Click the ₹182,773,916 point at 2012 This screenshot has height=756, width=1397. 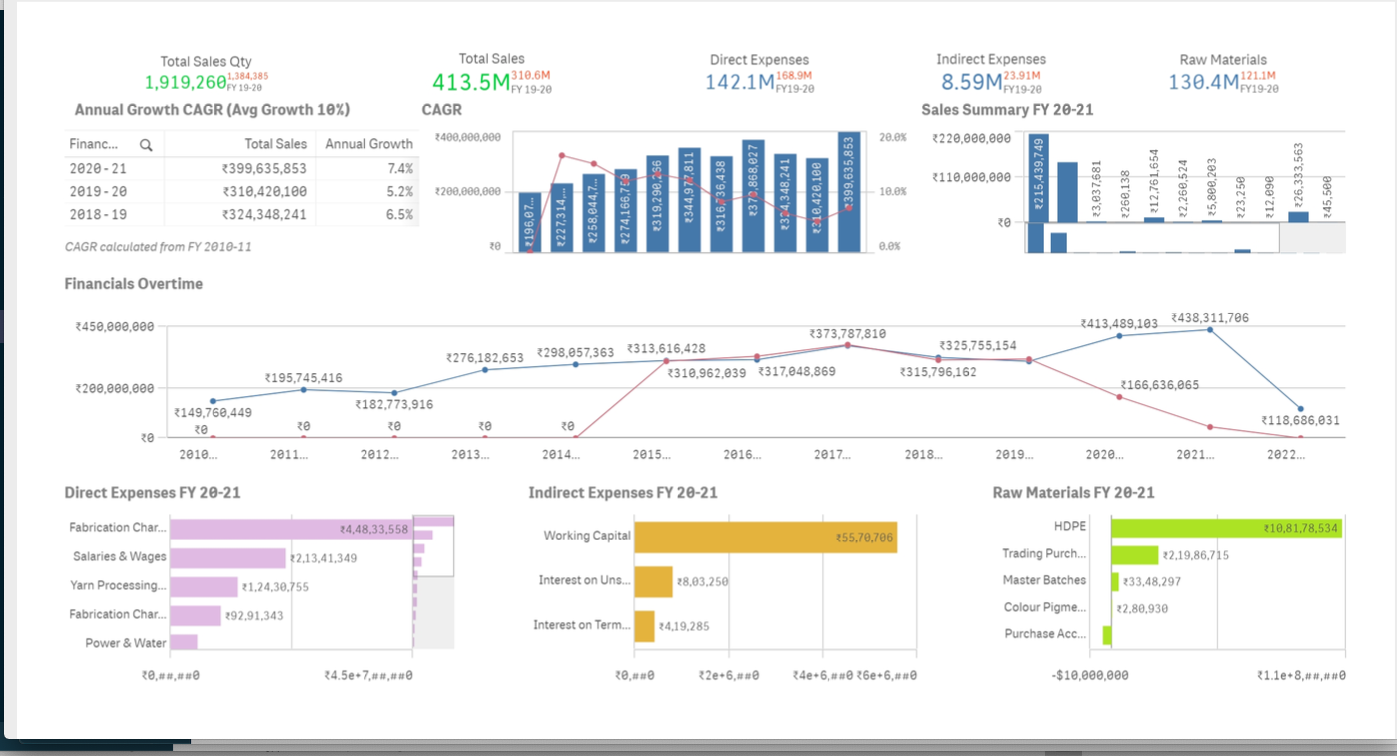tap(394, 393)
